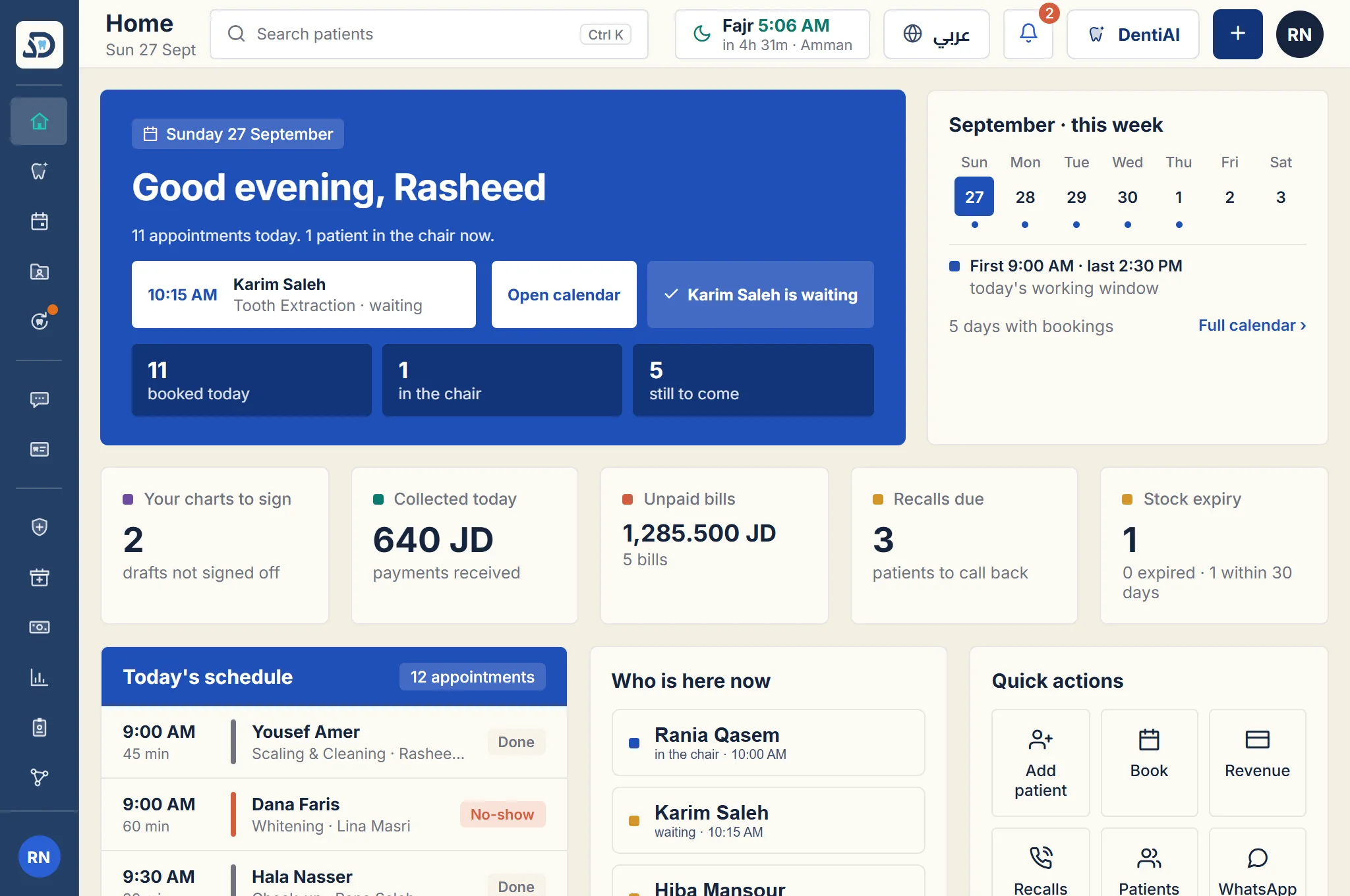Open the cash banknote icon in the sidebar

tap(39, 627)
